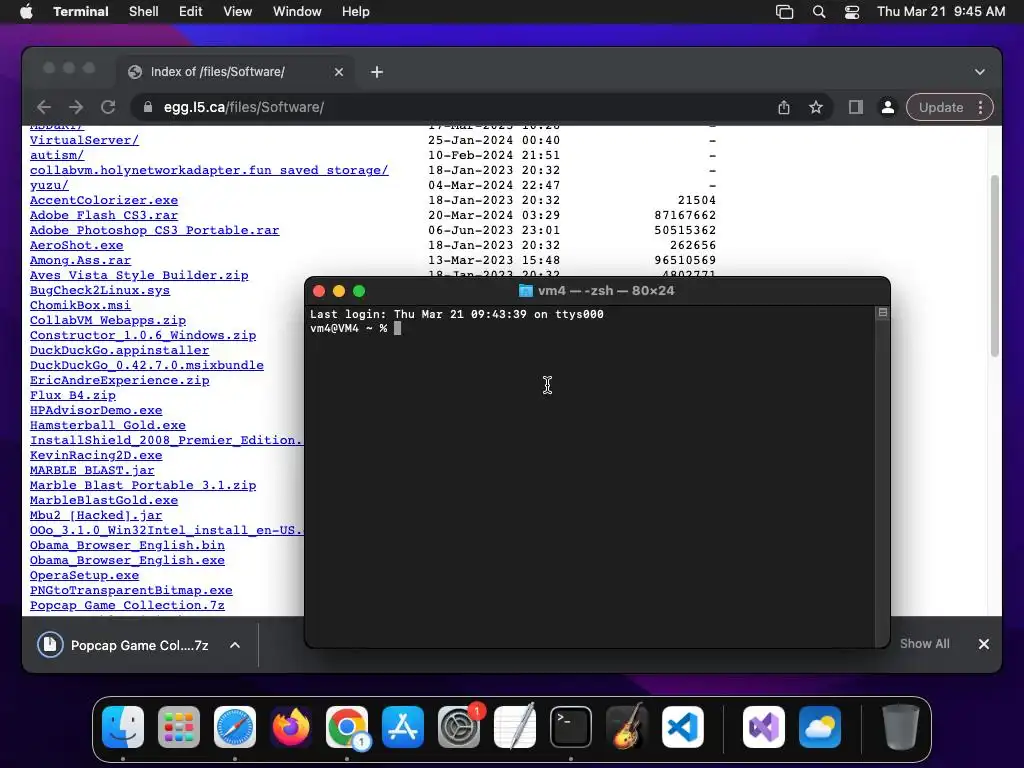1024x768 pixels.
Task: Open the yuzu/ folder link
Action: point(49,185)
